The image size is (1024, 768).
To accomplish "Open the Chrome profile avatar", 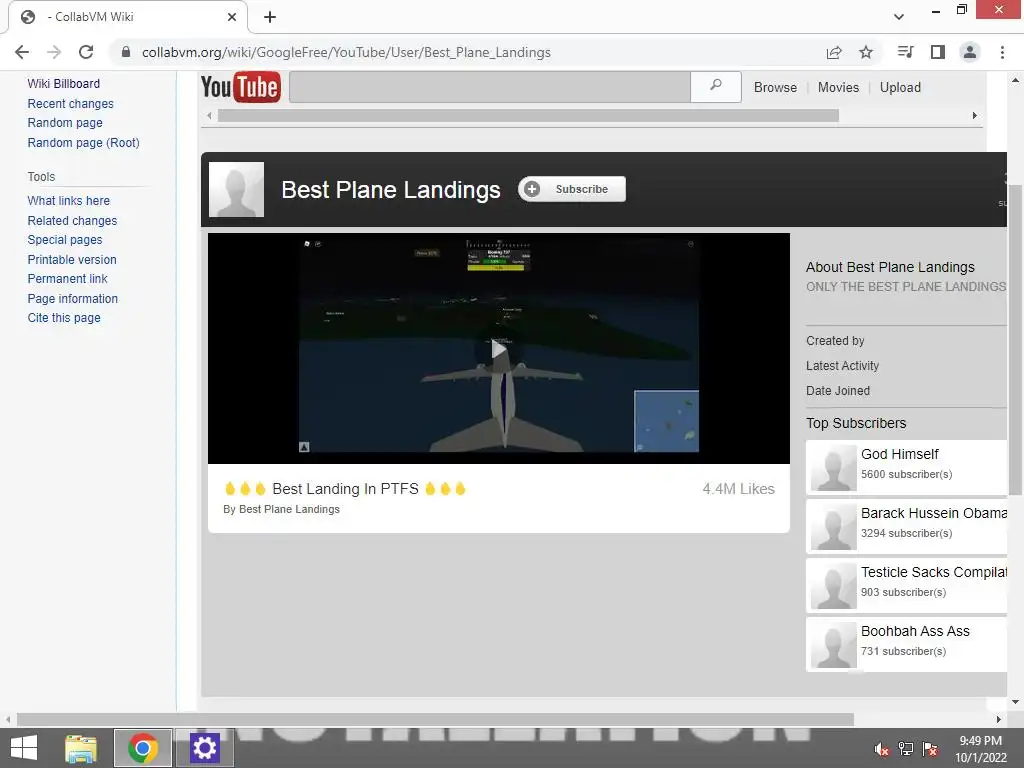I will (970, 52).
